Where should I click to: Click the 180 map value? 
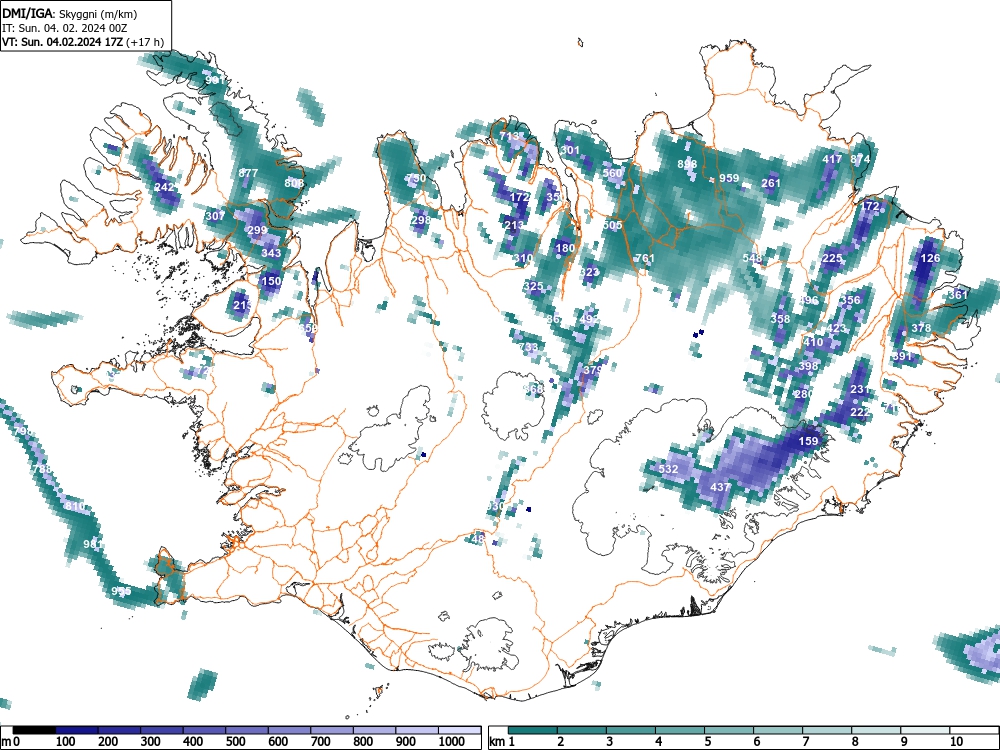coord(565,248)
